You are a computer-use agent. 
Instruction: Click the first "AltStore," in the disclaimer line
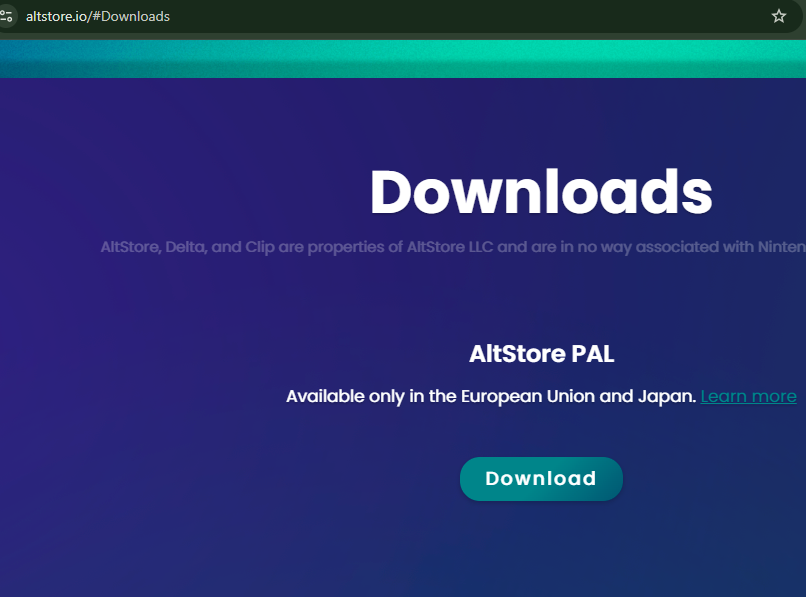pyautogui.click(x=130, y=246)
